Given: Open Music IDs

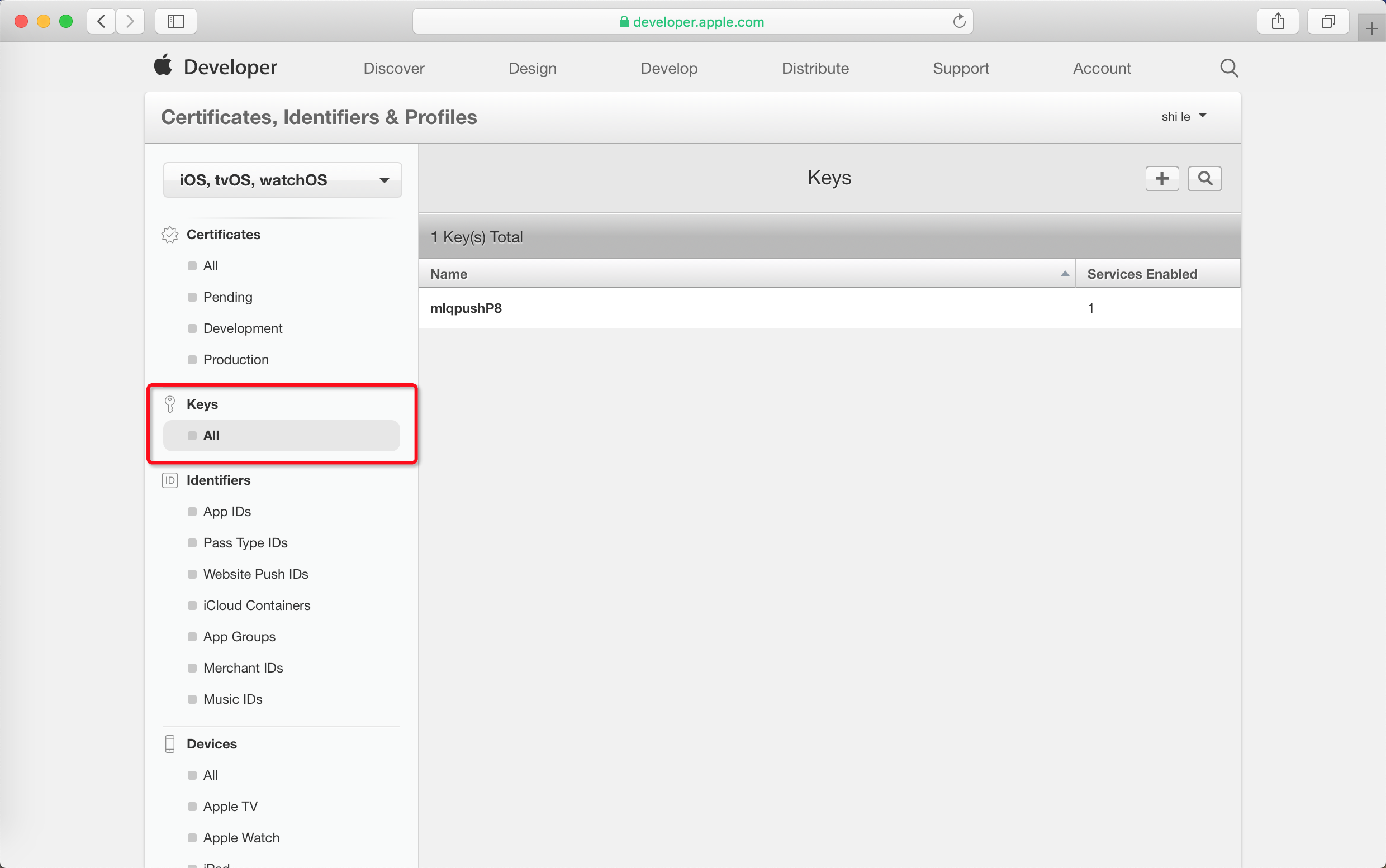Looking at the screenshot, I should (232, 699).
